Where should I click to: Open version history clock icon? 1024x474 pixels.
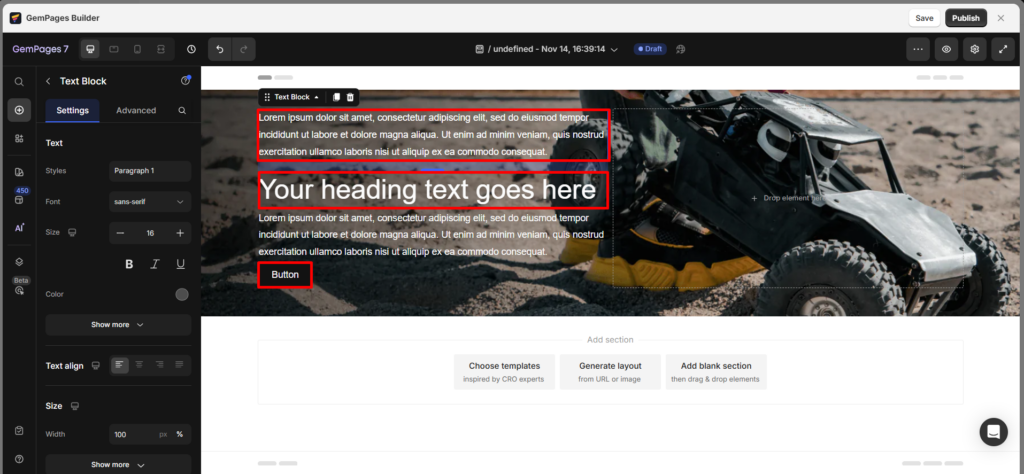coord(191,48)
